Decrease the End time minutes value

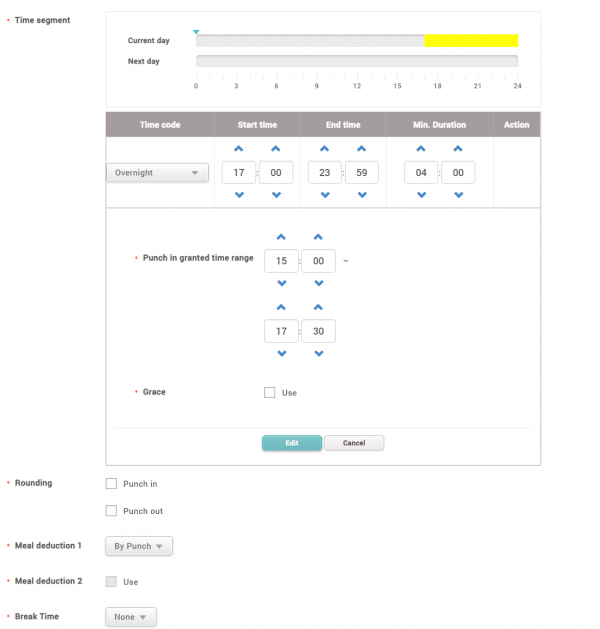(361, 195)
